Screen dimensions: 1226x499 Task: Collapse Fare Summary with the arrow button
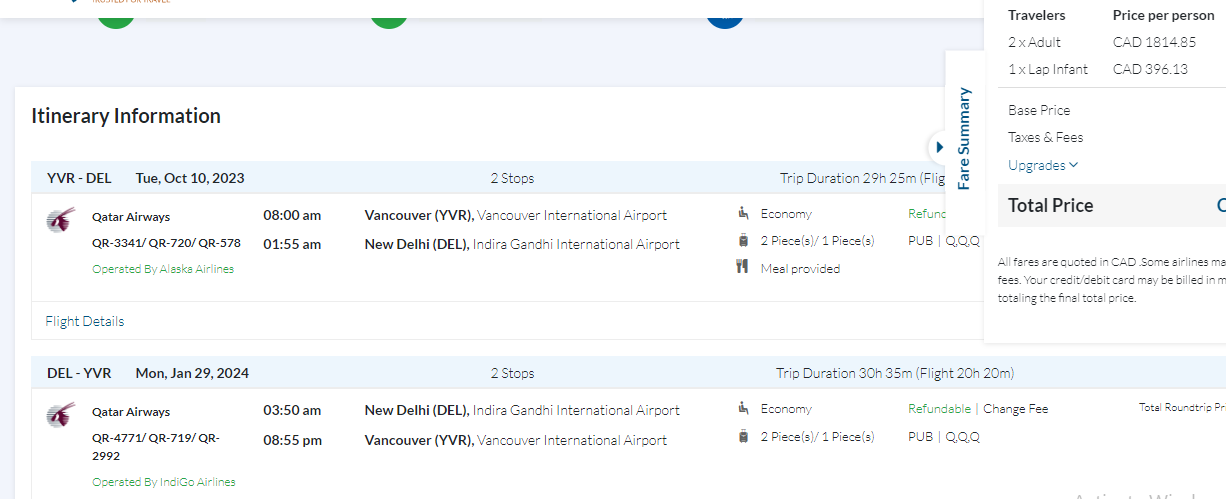(938, 148)
